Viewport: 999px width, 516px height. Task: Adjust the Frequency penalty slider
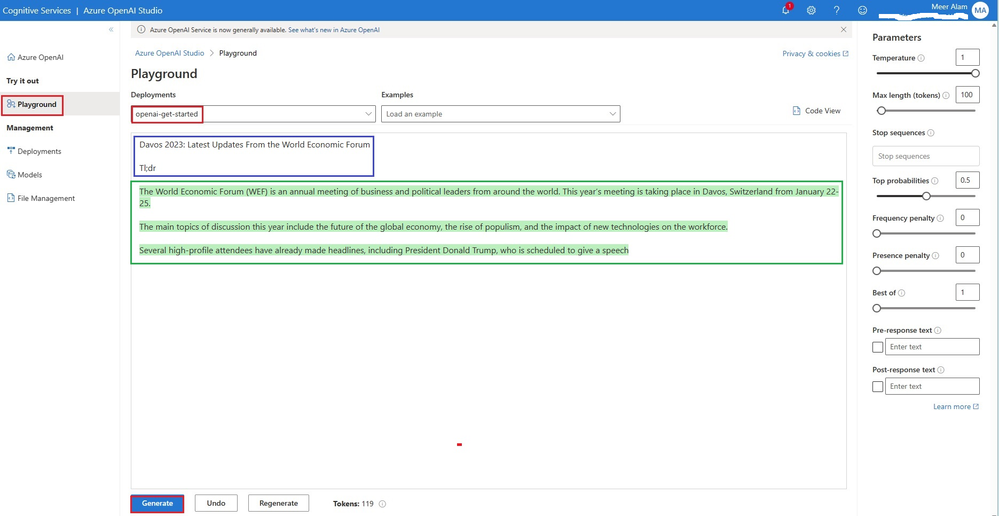tap(877, 234)
